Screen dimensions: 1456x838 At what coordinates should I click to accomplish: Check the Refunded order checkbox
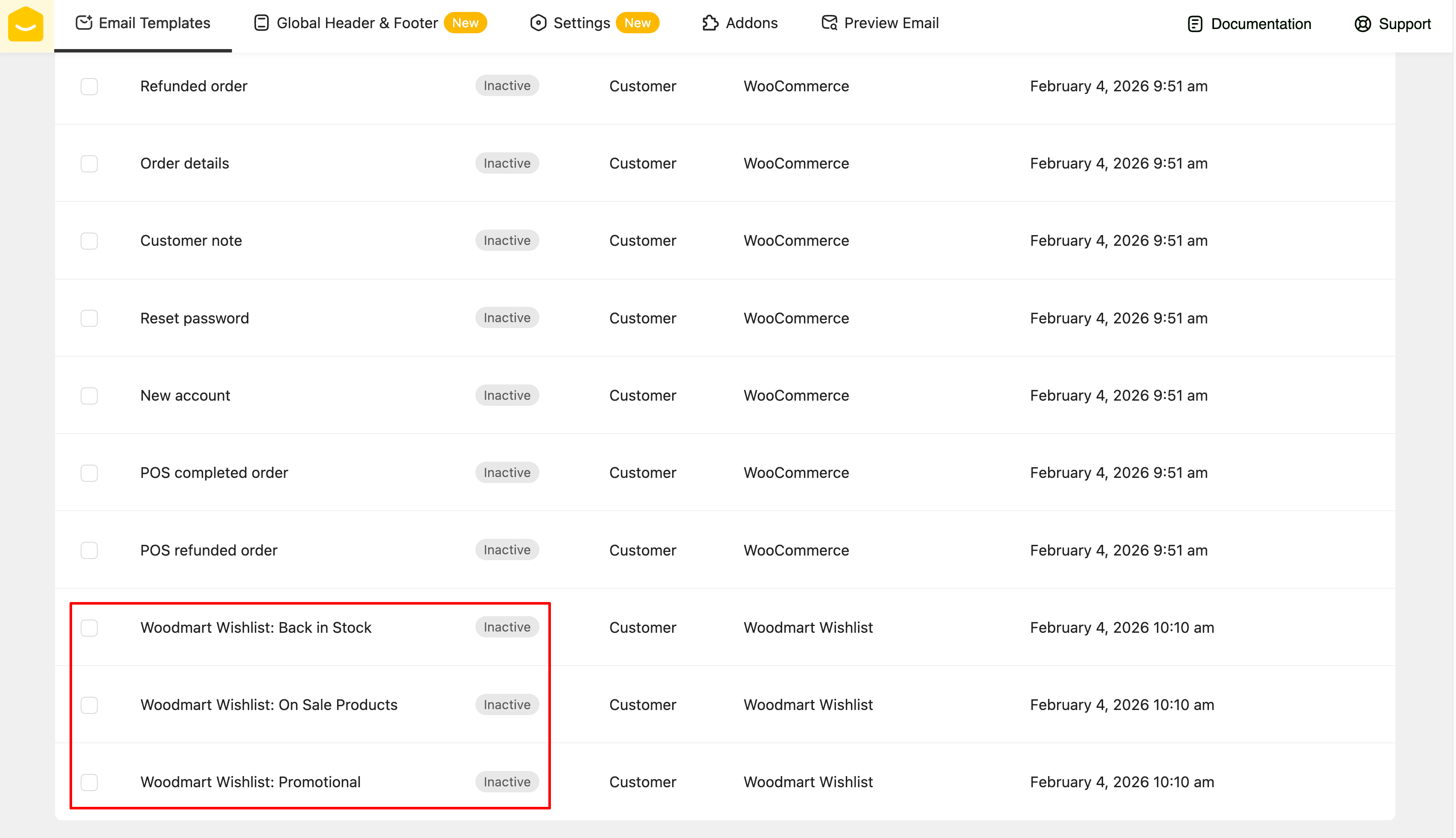click(x=89, y=86)
